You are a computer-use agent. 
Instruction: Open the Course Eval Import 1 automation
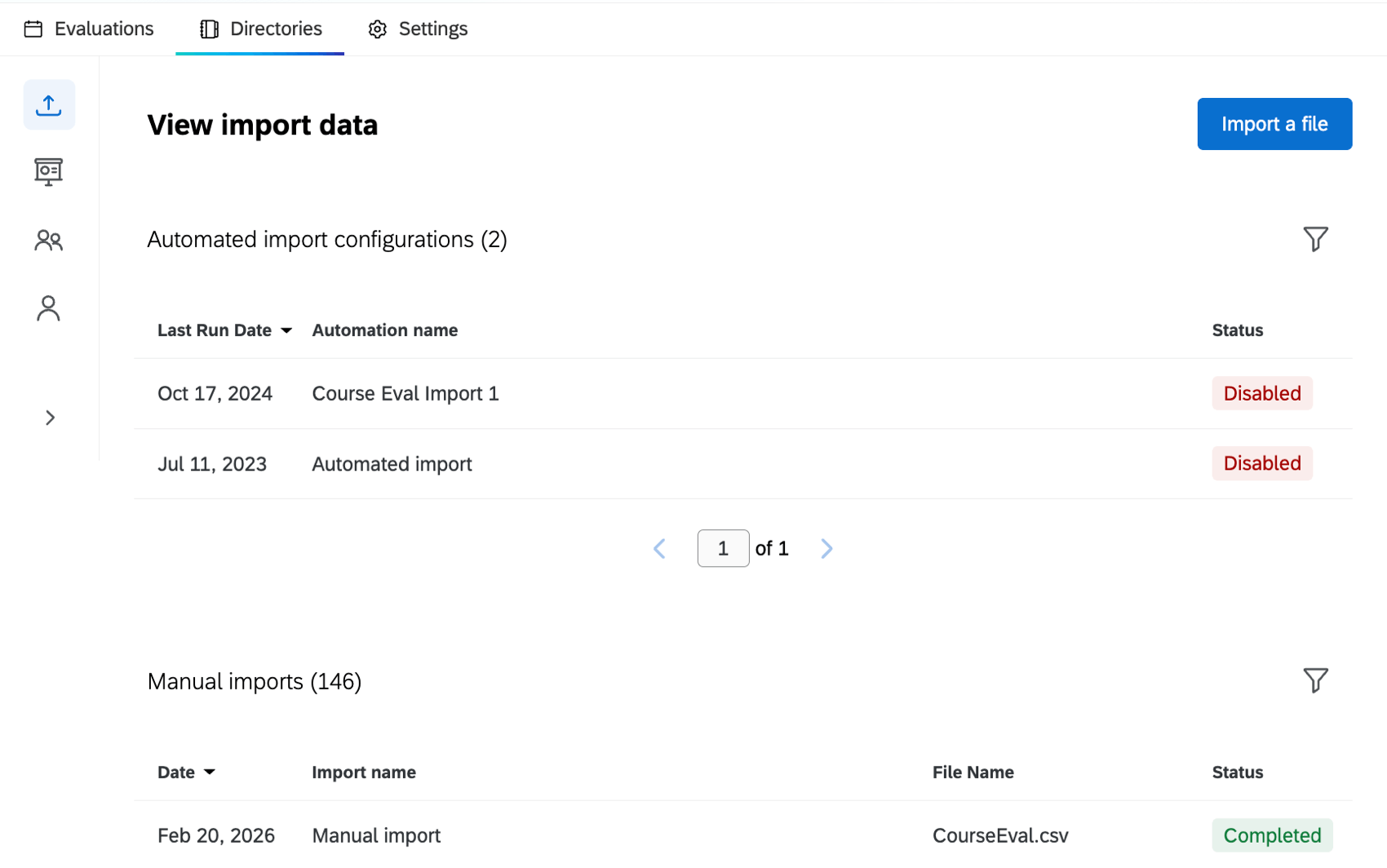(x=405, y=393)
